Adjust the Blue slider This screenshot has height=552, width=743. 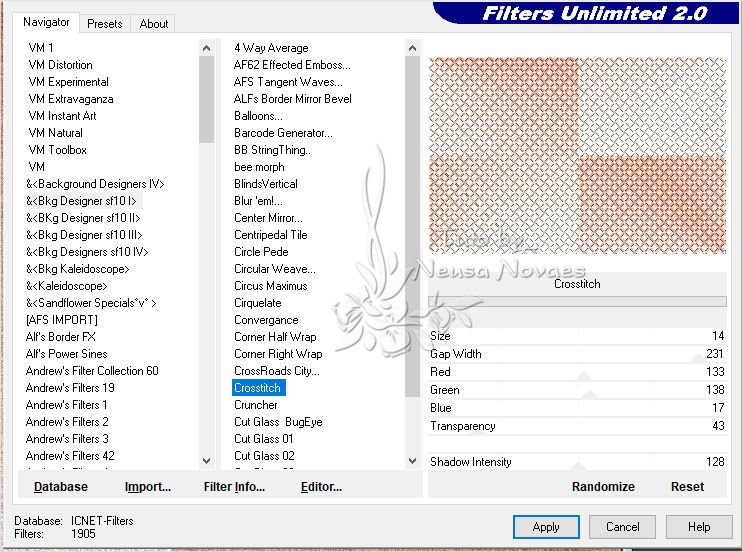point(577,408)
